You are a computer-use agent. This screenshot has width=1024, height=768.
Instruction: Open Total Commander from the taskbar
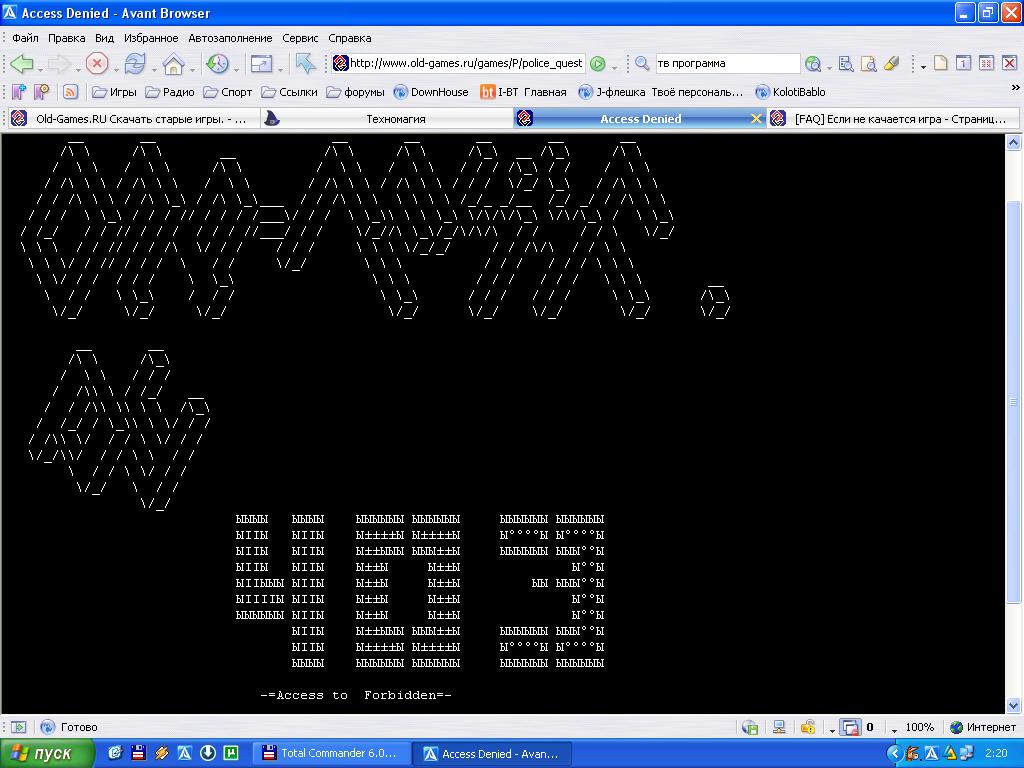click(x=332, y=753)
